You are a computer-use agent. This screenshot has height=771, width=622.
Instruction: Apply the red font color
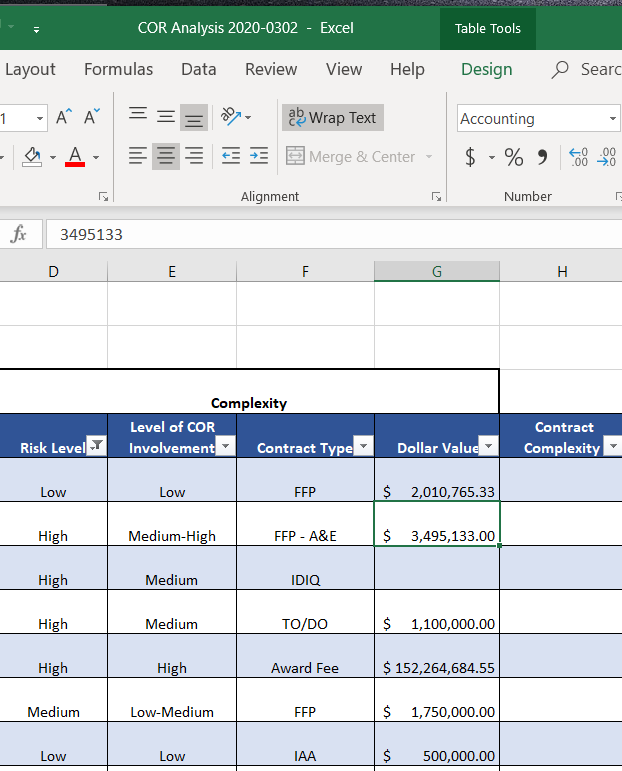click(x=75, y=156)
